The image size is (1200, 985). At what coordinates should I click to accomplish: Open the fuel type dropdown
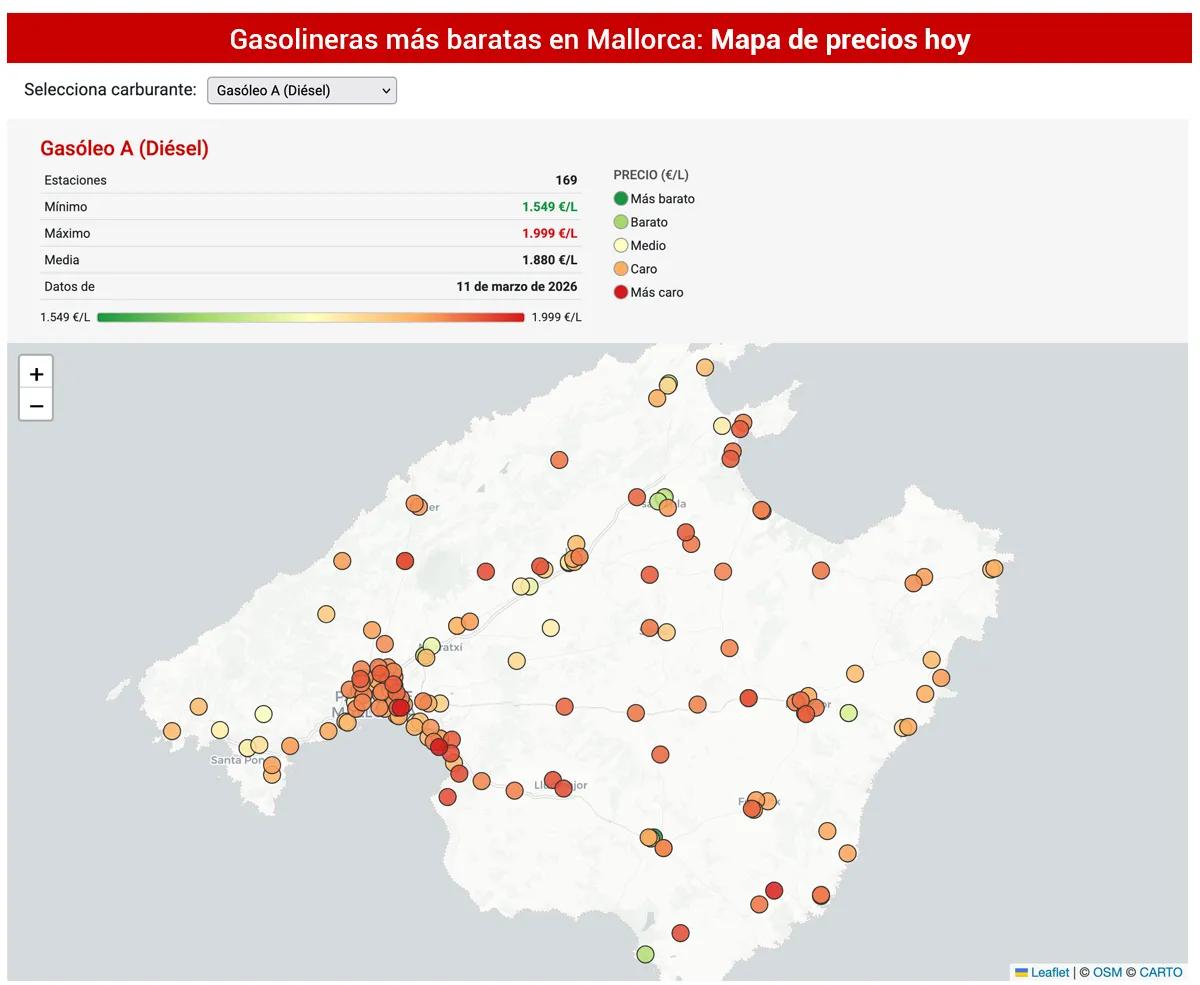pos(301,90)
